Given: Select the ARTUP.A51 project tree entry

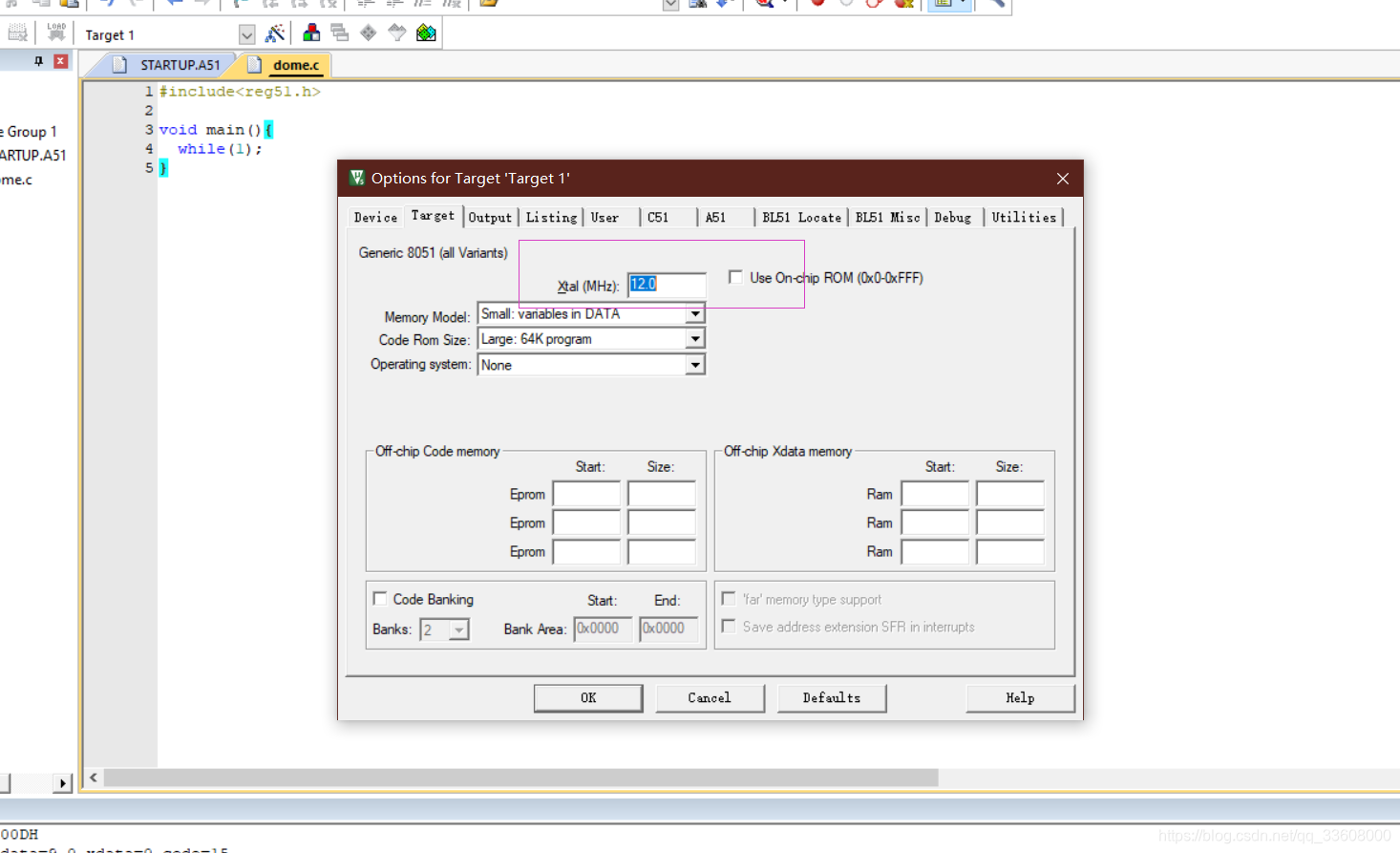Looking at the screenshot, I should tap(32, 155).
